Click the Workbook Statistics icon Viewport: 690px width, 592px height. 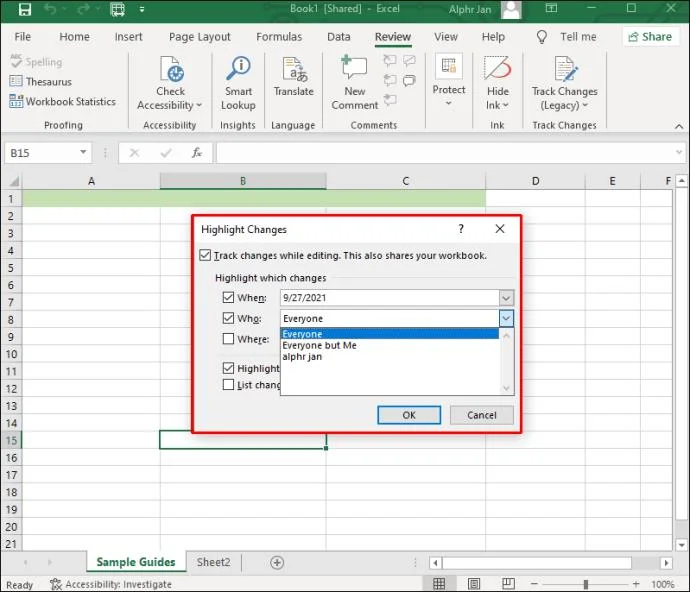pos(16,101)
